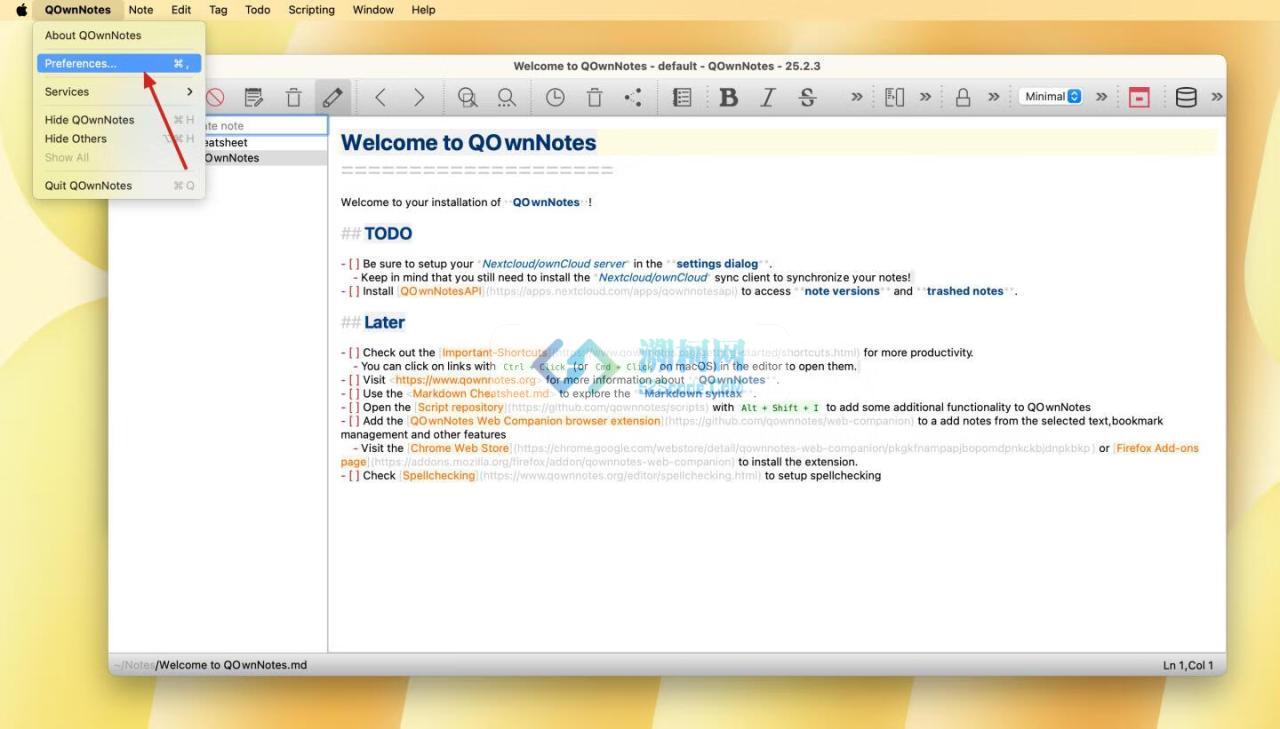Select Hide Others menu entry
Viewport: 1280px width, 729px height.
(119, 139)
